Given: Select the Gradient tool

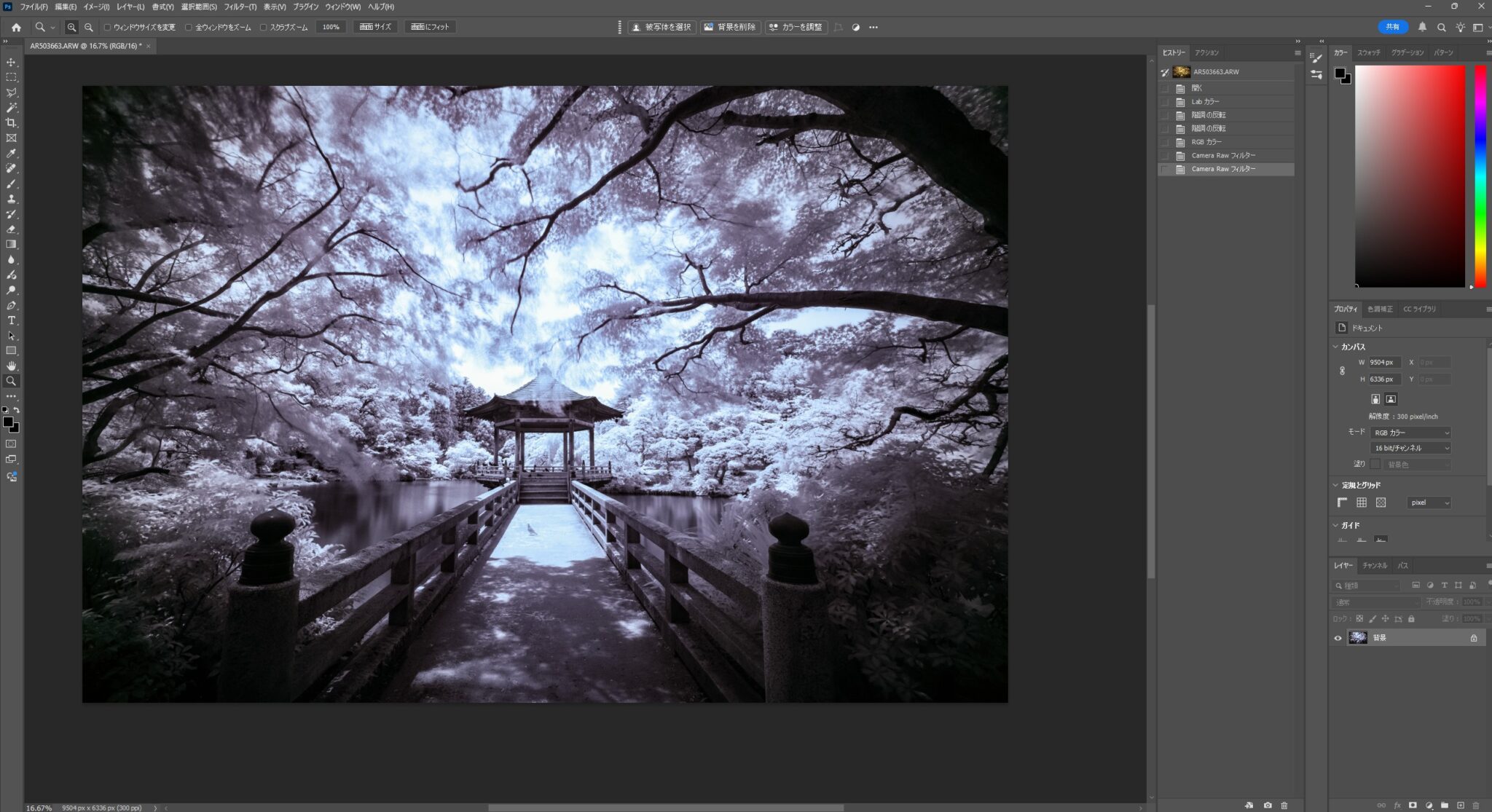Looking at the screenshot, I should click(11, 244).
